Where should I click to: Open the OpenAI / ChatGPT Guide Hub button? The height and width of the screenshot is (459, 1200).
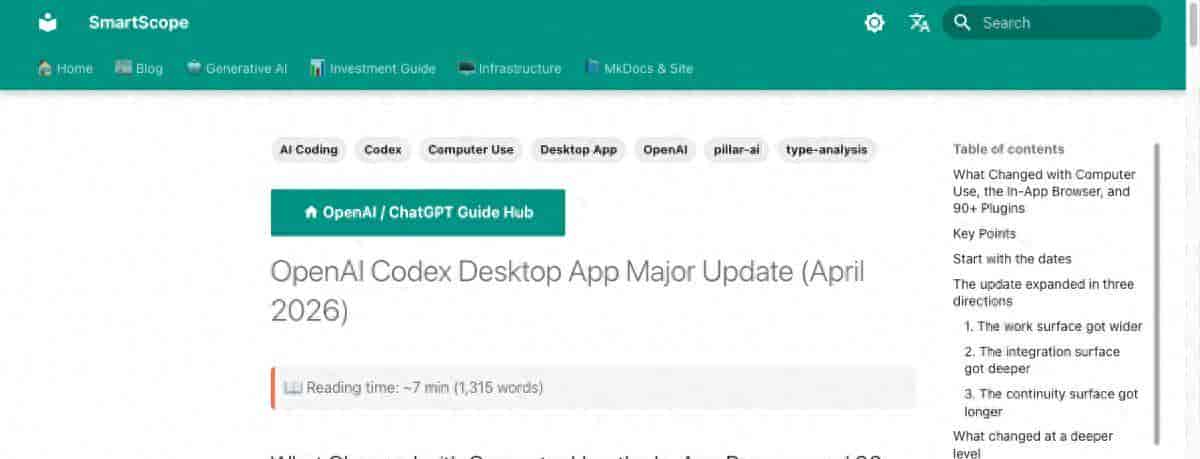[x=418, y=212]
